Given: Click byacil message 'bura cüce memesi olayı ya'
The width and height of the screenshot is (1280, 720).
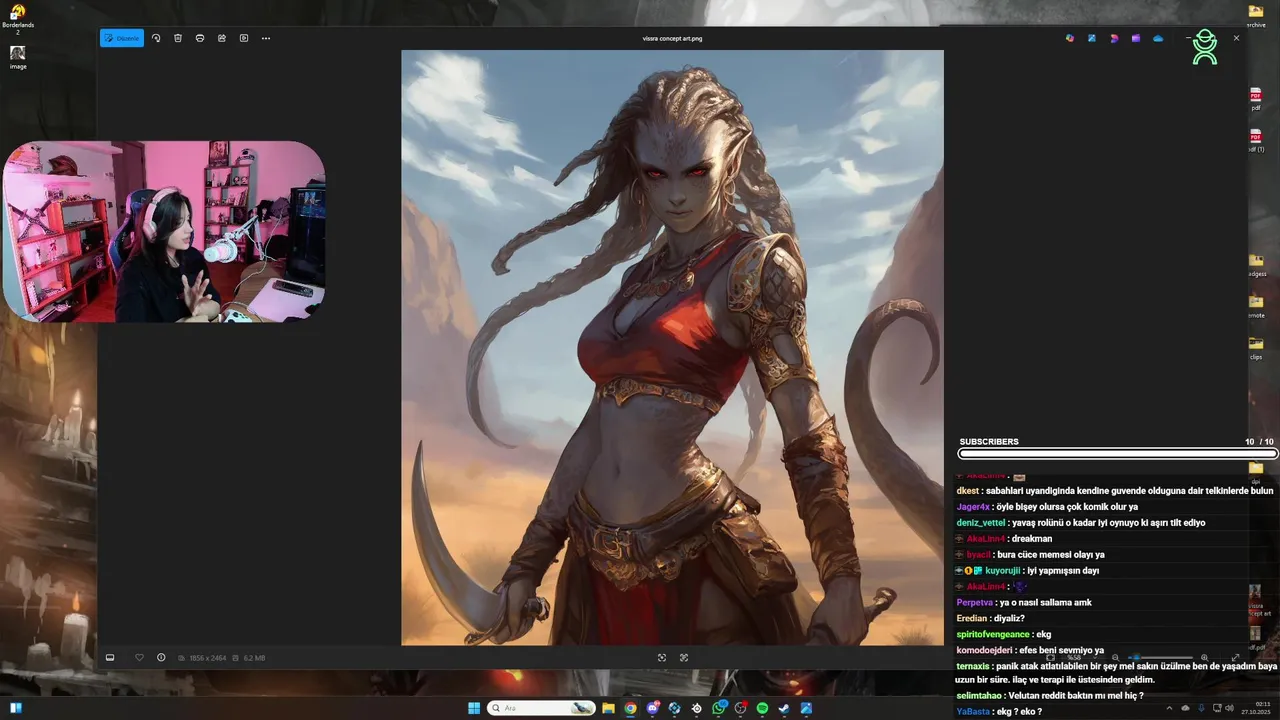Looking at the screenshot, I should point(1050,555).
